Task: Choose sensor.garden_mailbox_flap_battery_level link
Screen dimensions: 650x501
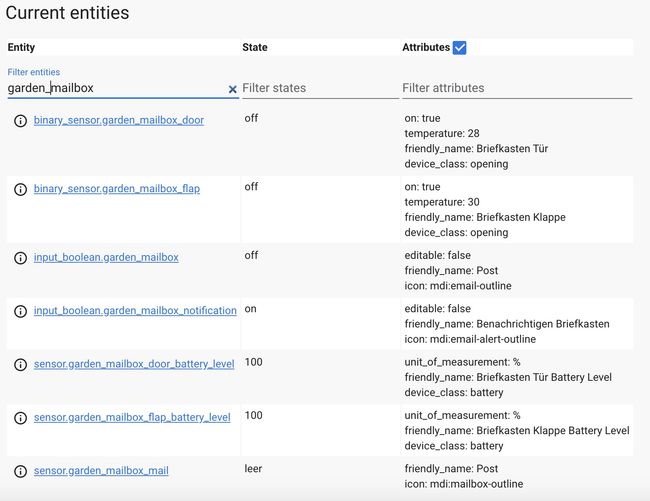Action: coord(132,418)
